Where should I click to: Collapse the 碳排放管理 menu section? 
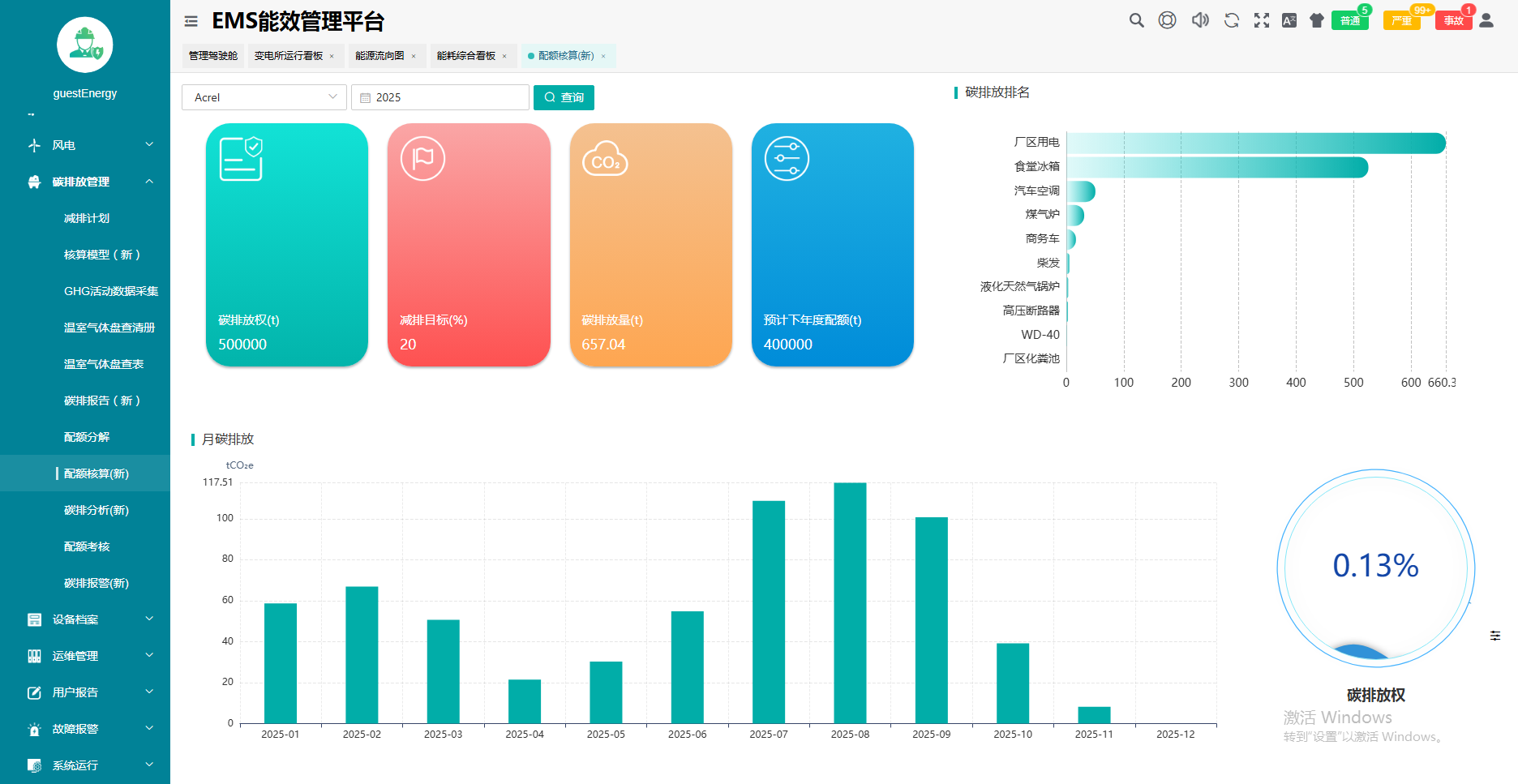(x=149, y=182)
